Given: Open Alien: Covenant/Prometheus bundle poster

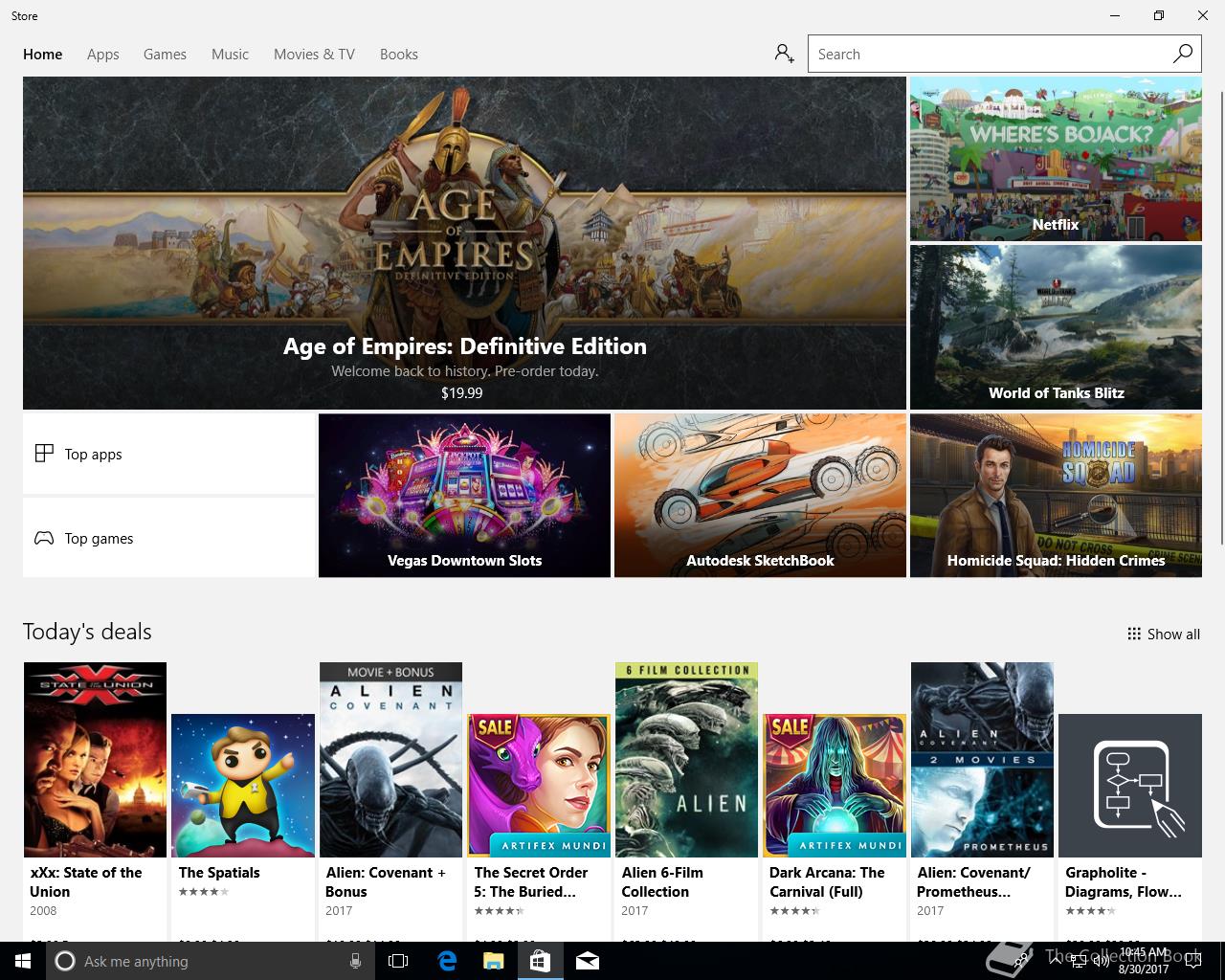Looking at the screenshot, I should (x=982, y=760).
